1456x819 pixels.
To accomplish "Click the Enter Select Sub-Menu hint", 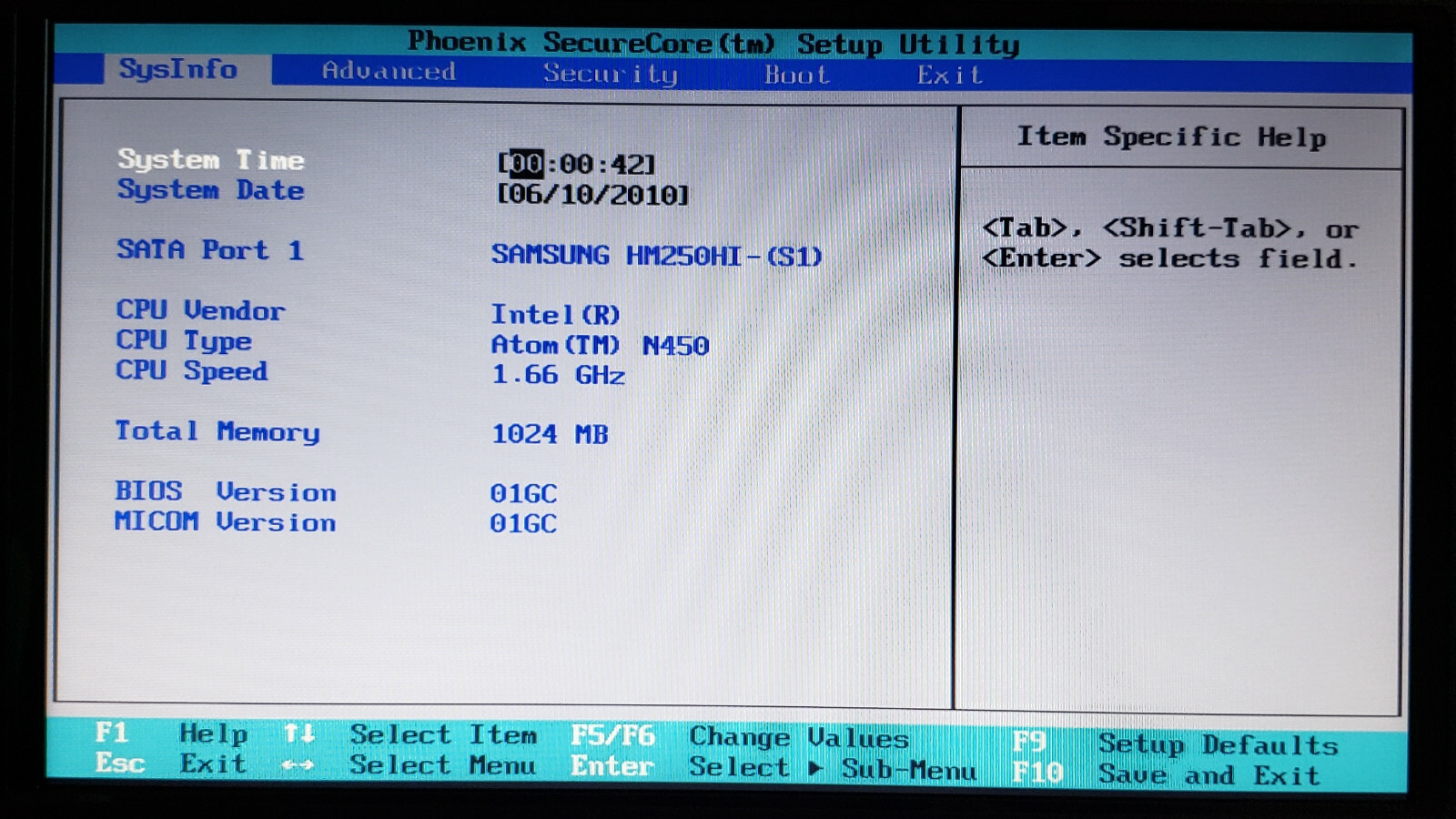I will (x=773, y=768).
